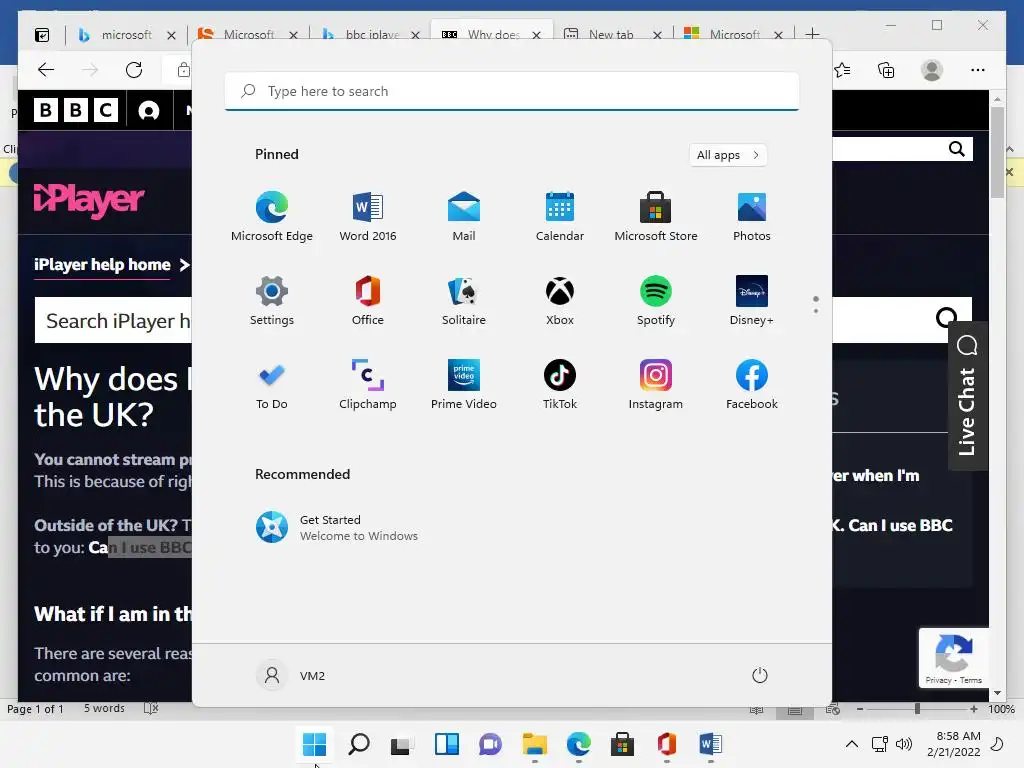Open Microsoft Store in the pinned apps
The image size is (1024, 768).
(x=656, y=217)
